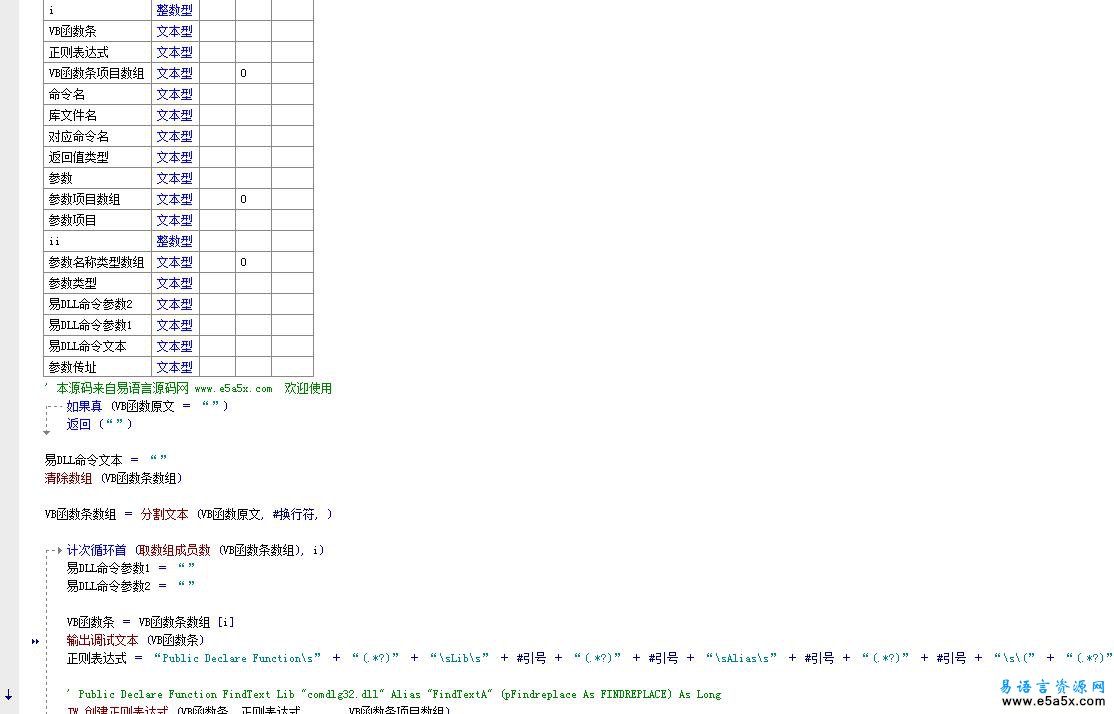The image size is (1114, 714).
Task: Select the 易DLL命令参数1 variable name cell
Action: pyautogui.click(x=97, y=325)
